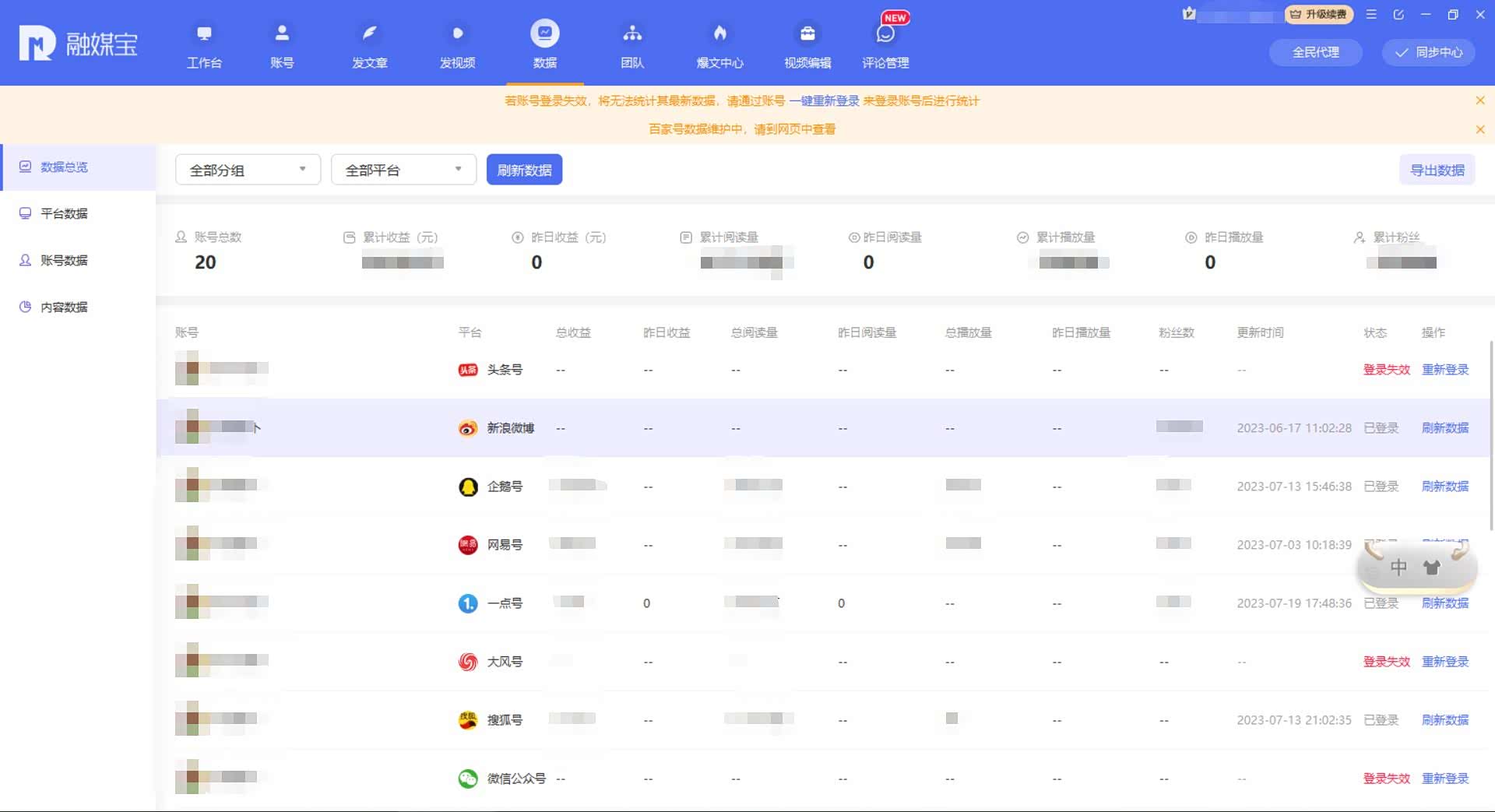Dismiss the 百家号 maintenance notice
This screenshot has height=812, width=1495.
point(1479,129)
